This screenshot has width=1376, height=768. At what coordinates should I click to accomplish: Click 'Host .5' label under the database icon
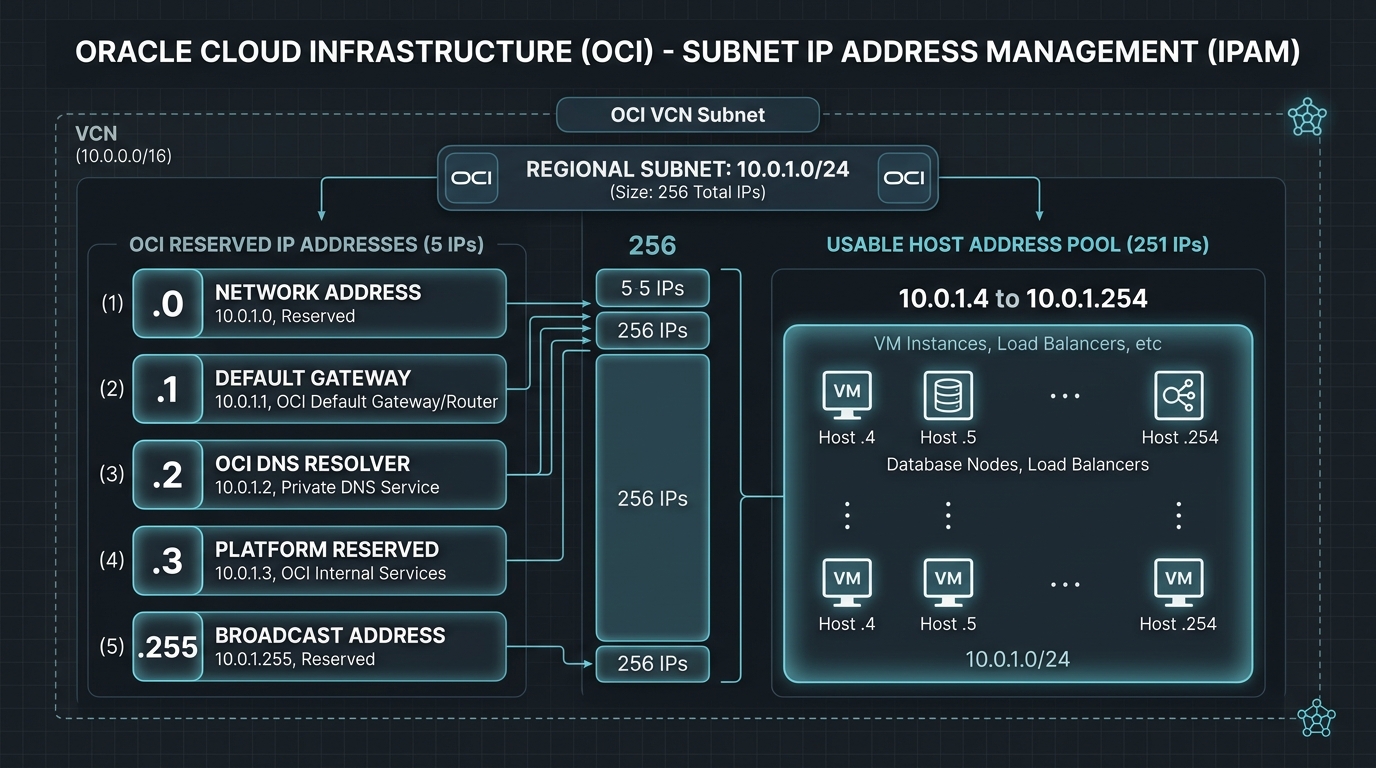click(948, 437)
